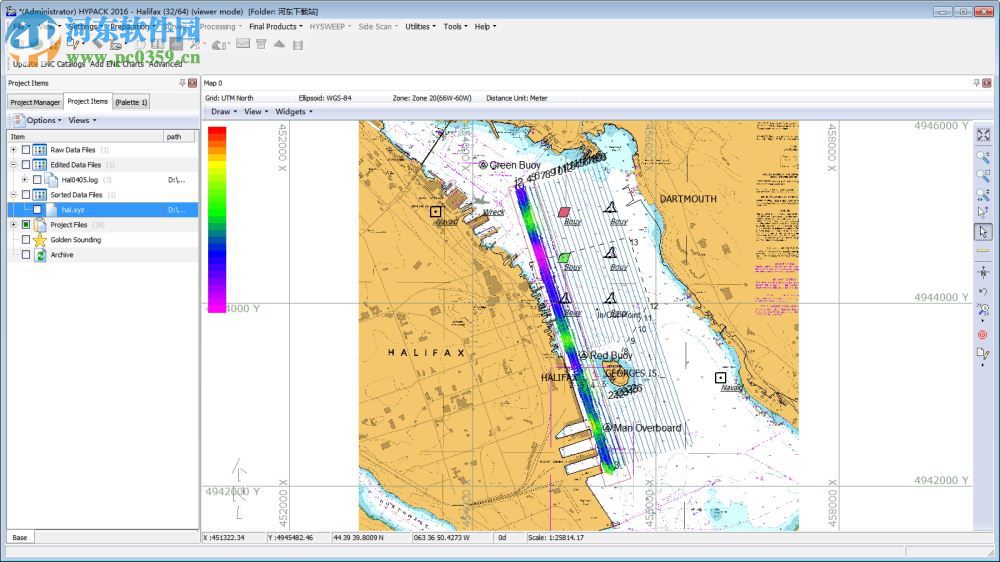The image size is (1000, 562).
Task: Click the undo arrow icon in map toolbar
Action: [x=983, y=292]
